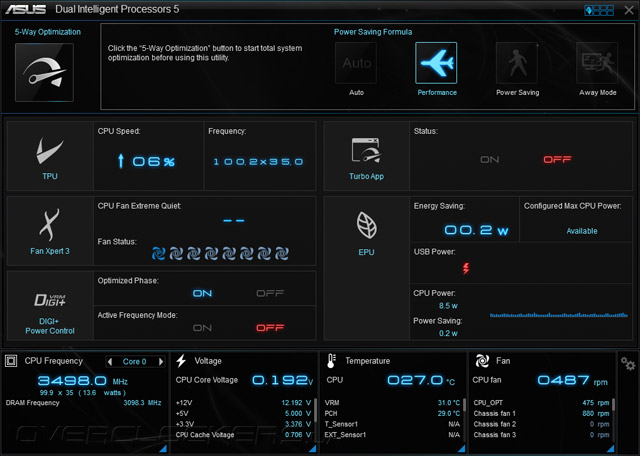
Task: Click the Core 0 selector label
Action: (x=134, y=361)
